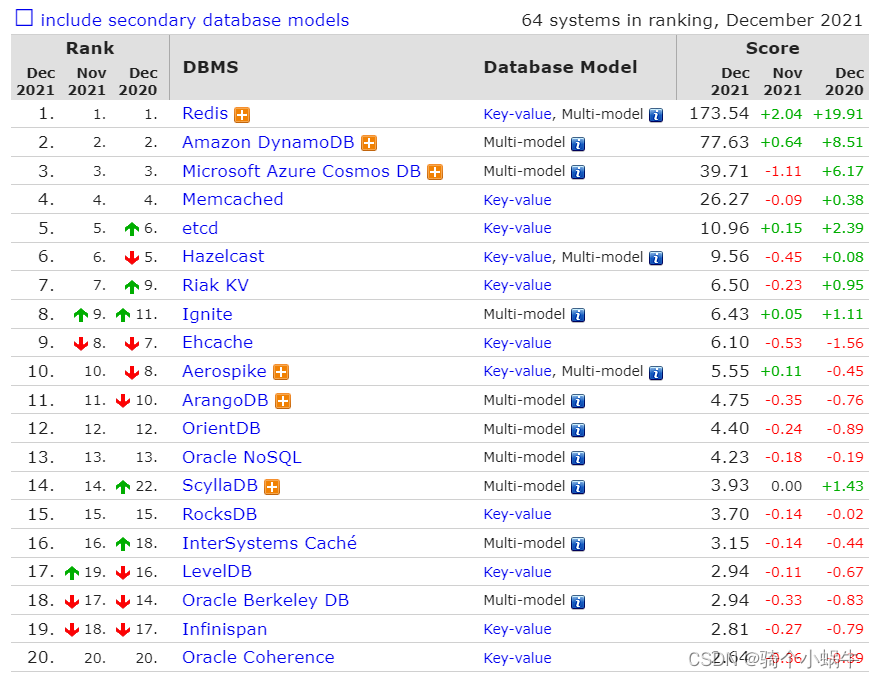Open the Multi-model info icon for Ignite
The height and width of the screenshot is (678, 875).
tap(578, 315)
